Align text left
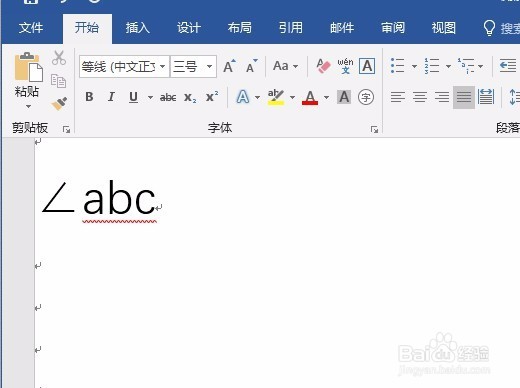This screenshot has width=520, height=388. point(398,97)
